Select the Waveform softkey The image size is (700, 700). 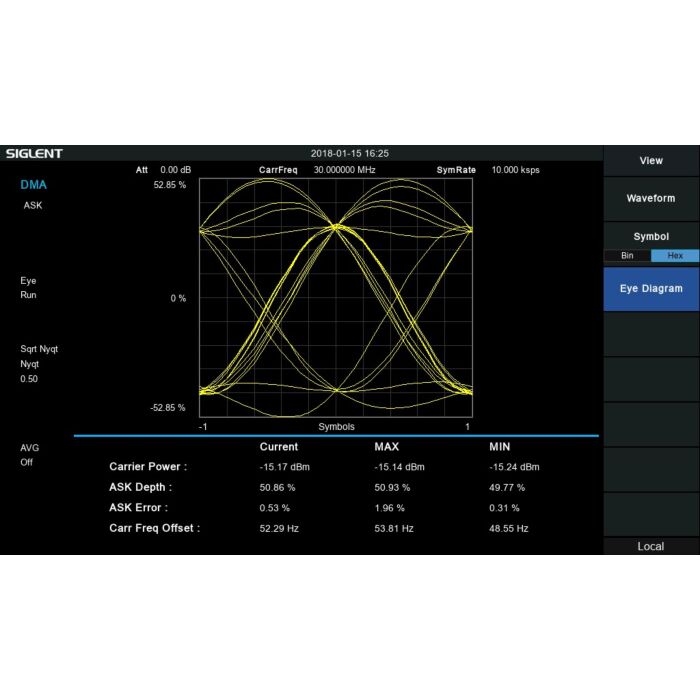pyautogui.click(x=650, y=198)
